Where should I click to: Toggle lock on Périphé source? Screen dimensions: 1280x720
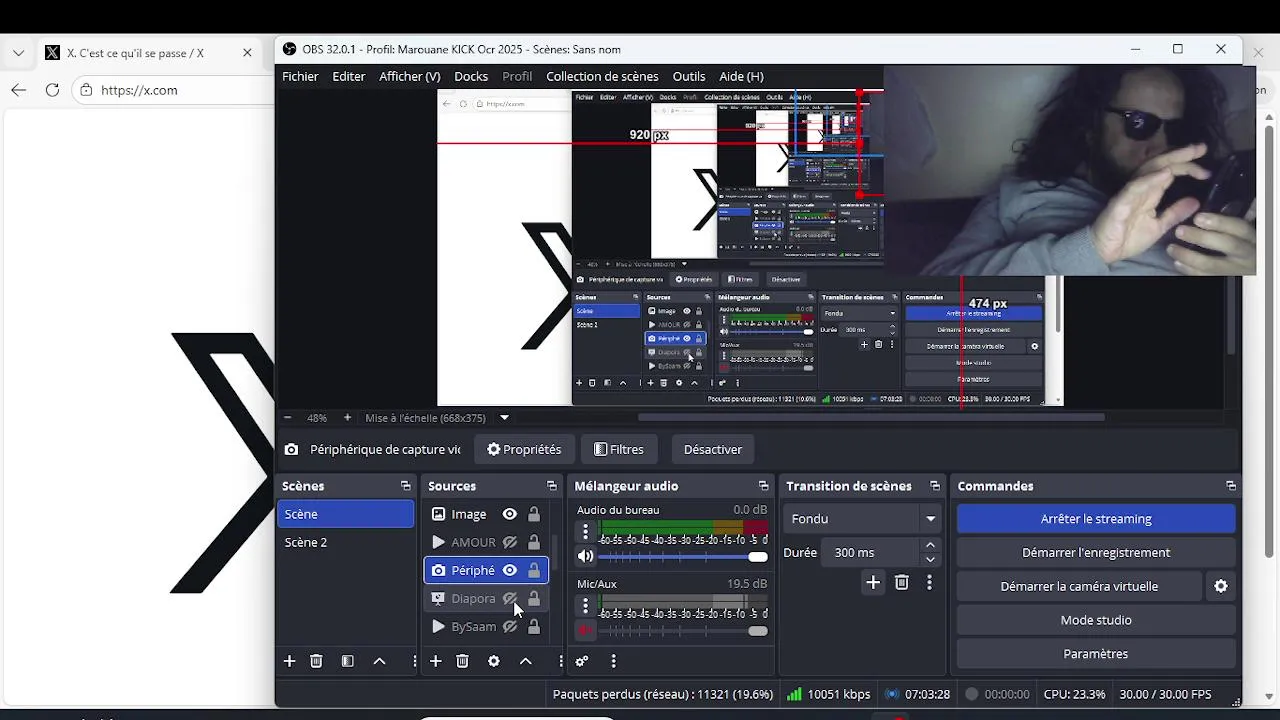pyautogui.click(x=534, y=570)
